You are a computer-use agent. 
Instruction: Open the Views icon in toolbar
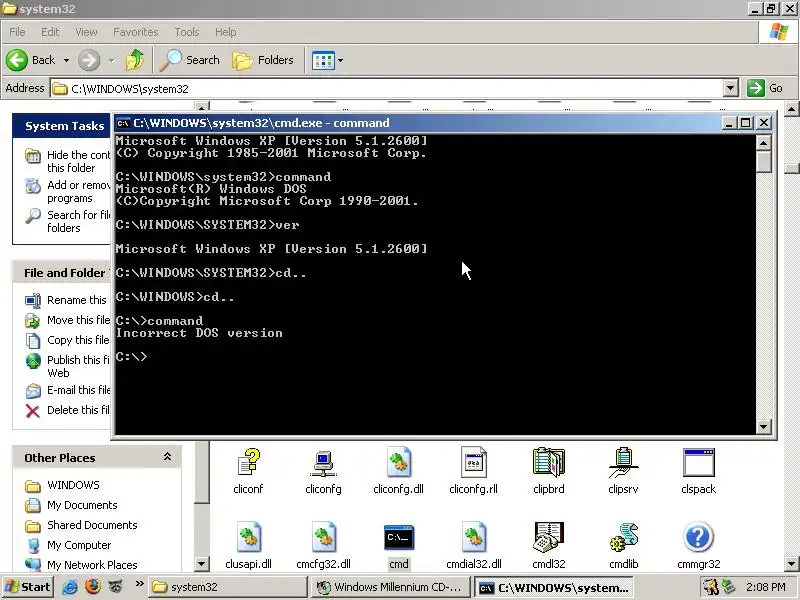323,61
